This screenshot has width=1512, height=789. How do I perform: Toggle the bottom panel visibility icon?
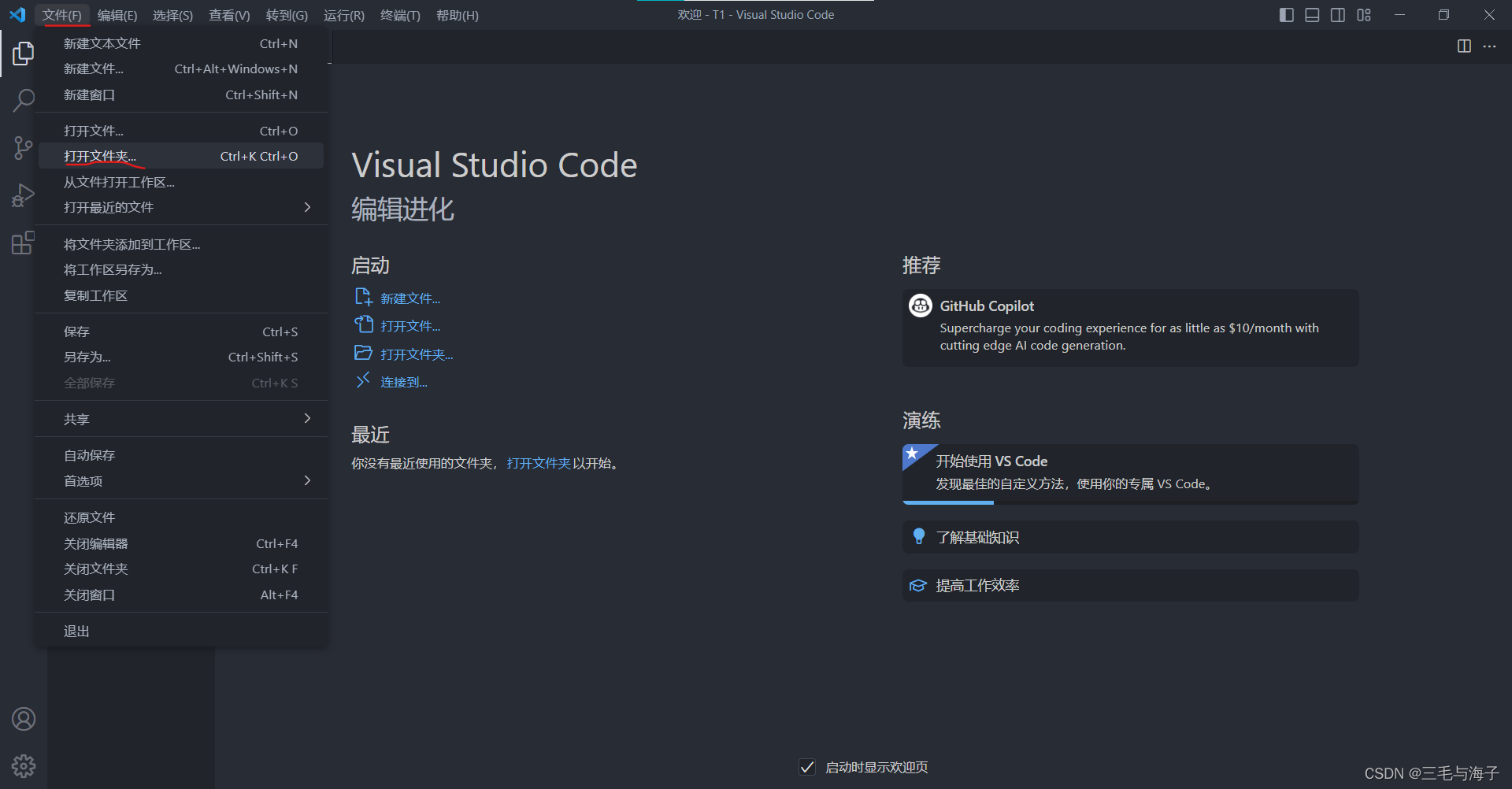click(x=1312, y=14)
